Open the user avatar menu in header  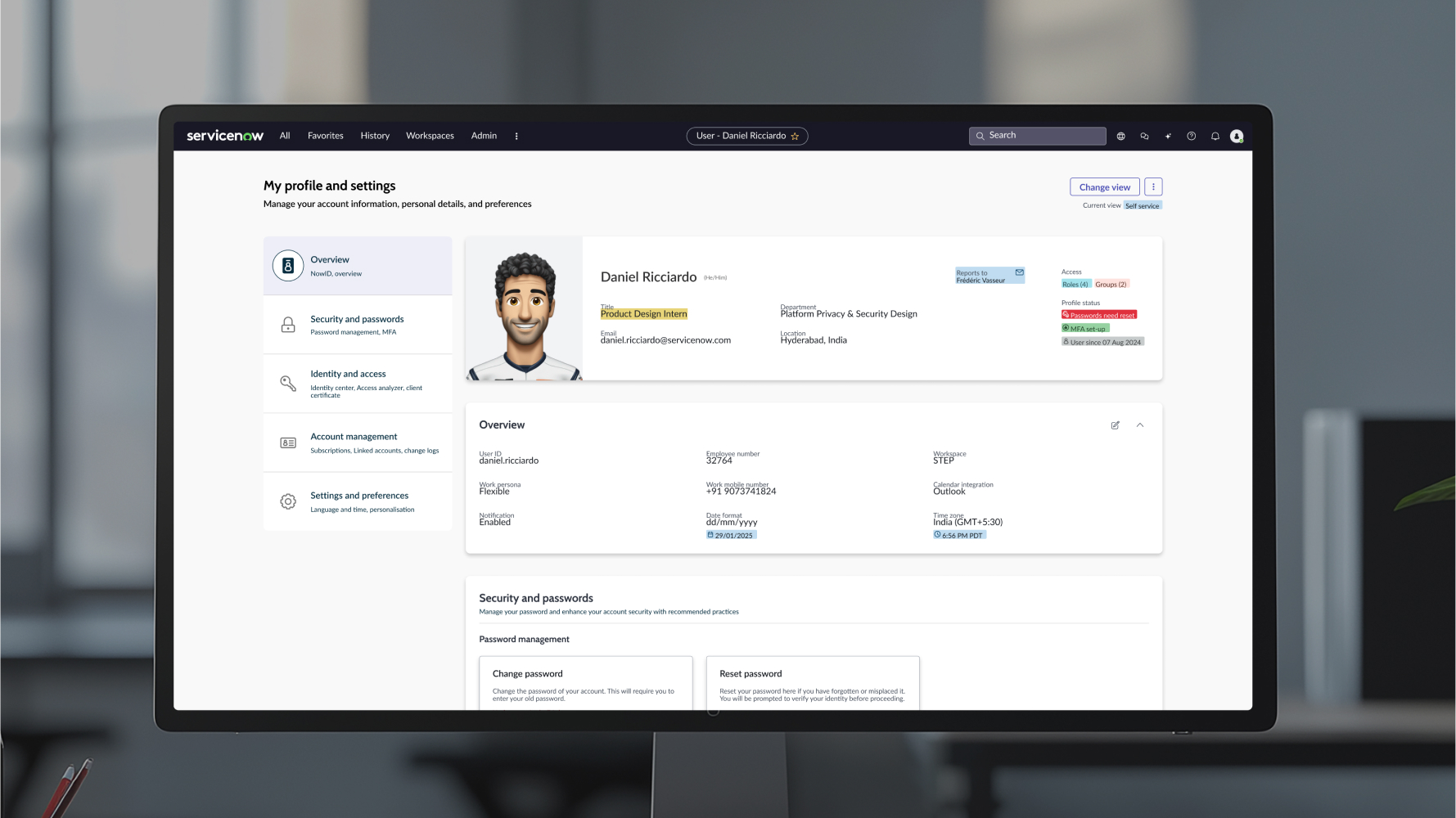click(x=1237, y=137)
